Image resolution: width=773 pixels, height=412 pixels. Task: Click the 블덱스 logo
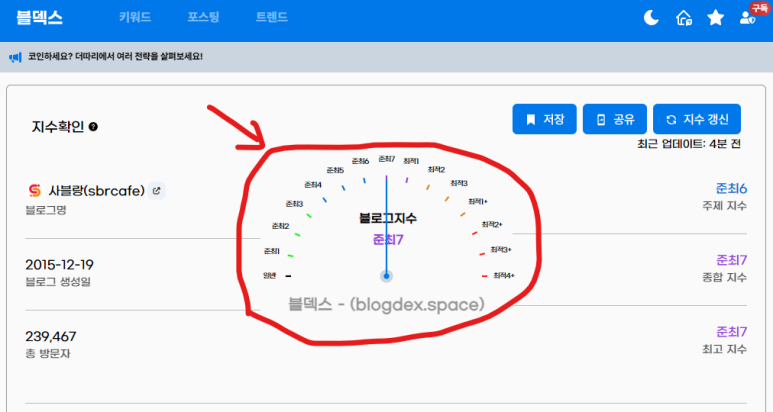pyautogui.click(x=39, y=17)
